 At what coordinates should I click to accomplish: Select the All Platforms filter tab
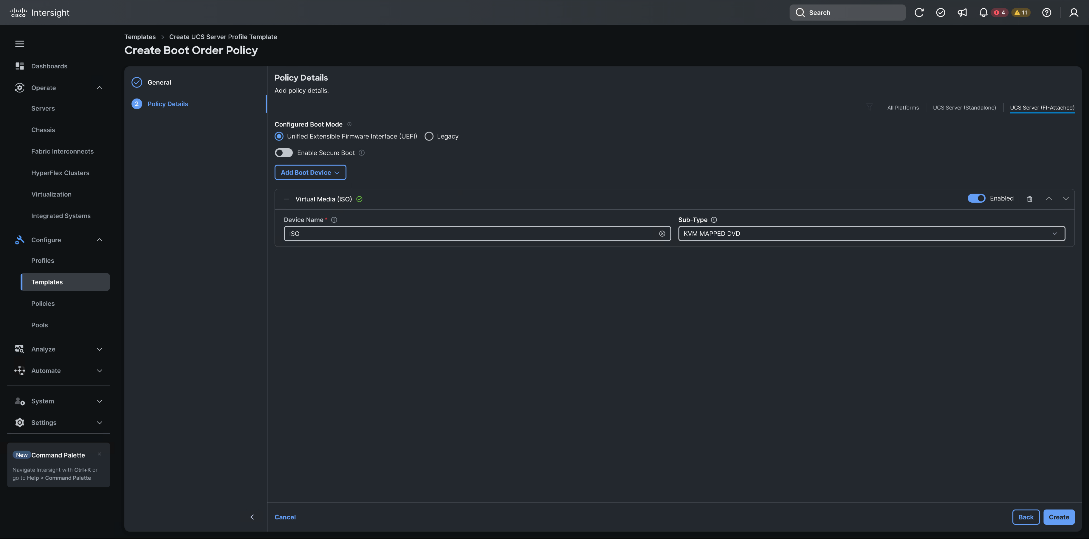pos(903,108)
